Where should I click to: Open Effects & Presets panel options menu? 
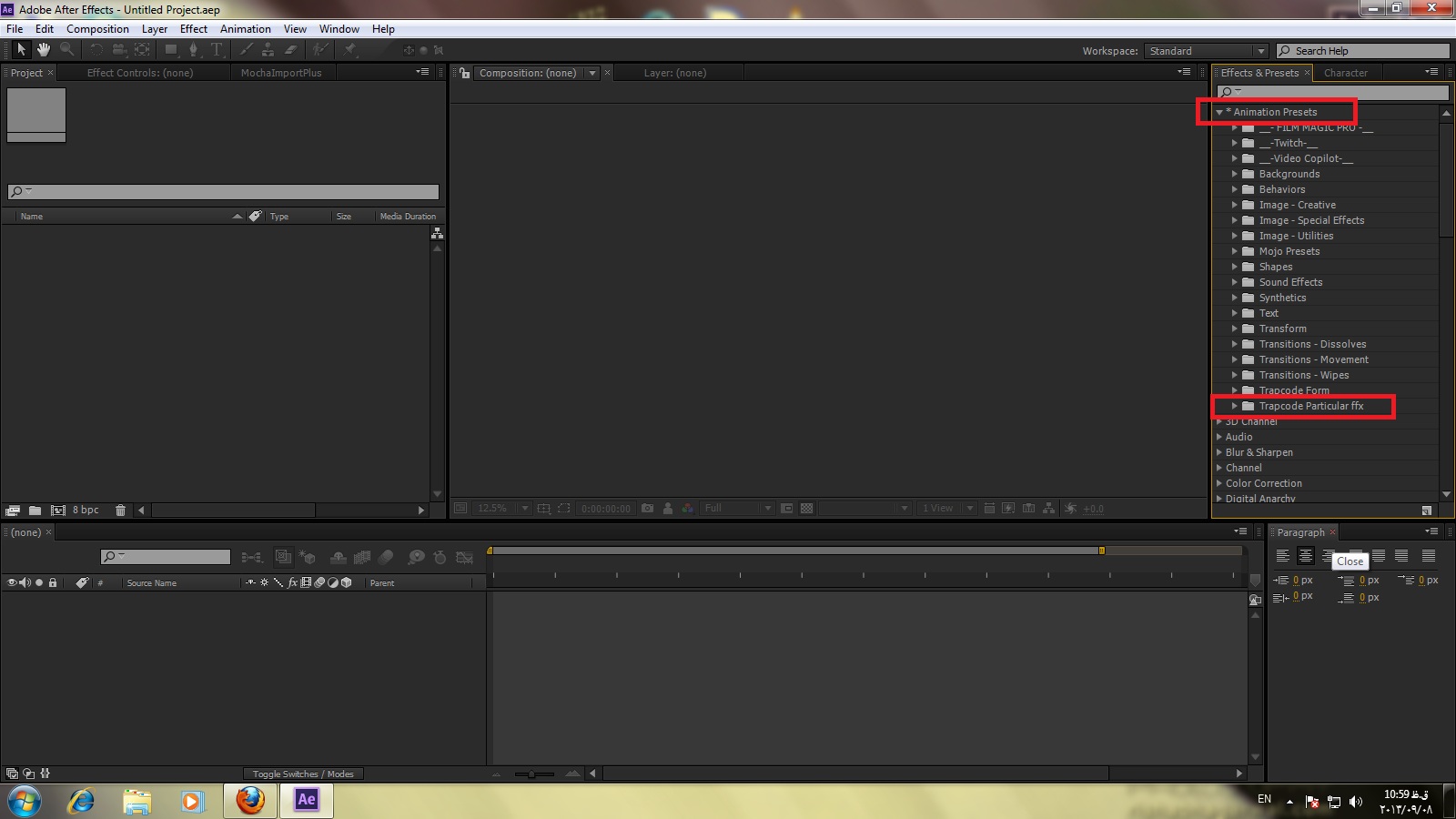pos(1431,72)
